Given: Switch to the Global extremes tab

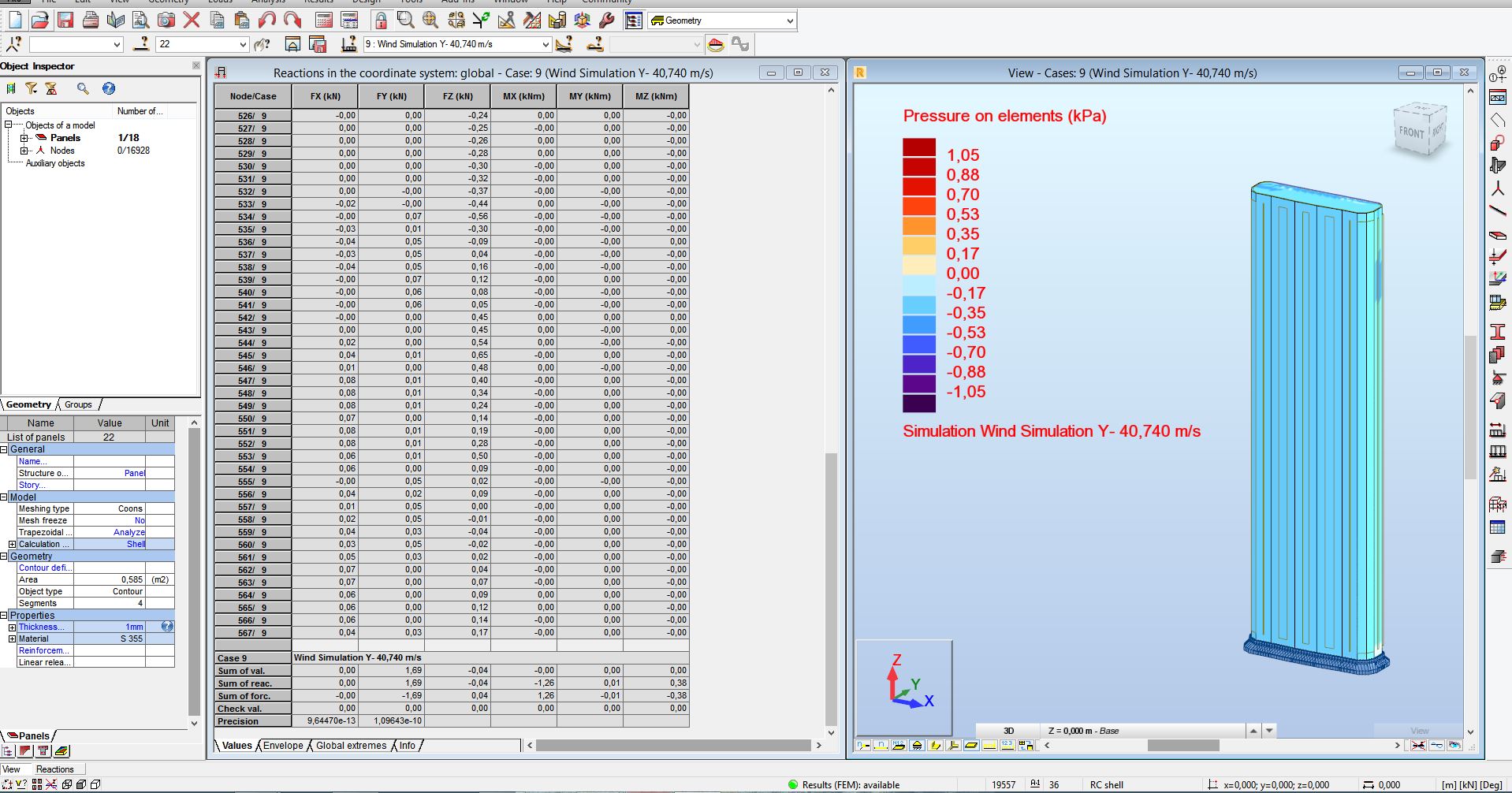Looking at the screenshot, I should [x=350, y=746].
